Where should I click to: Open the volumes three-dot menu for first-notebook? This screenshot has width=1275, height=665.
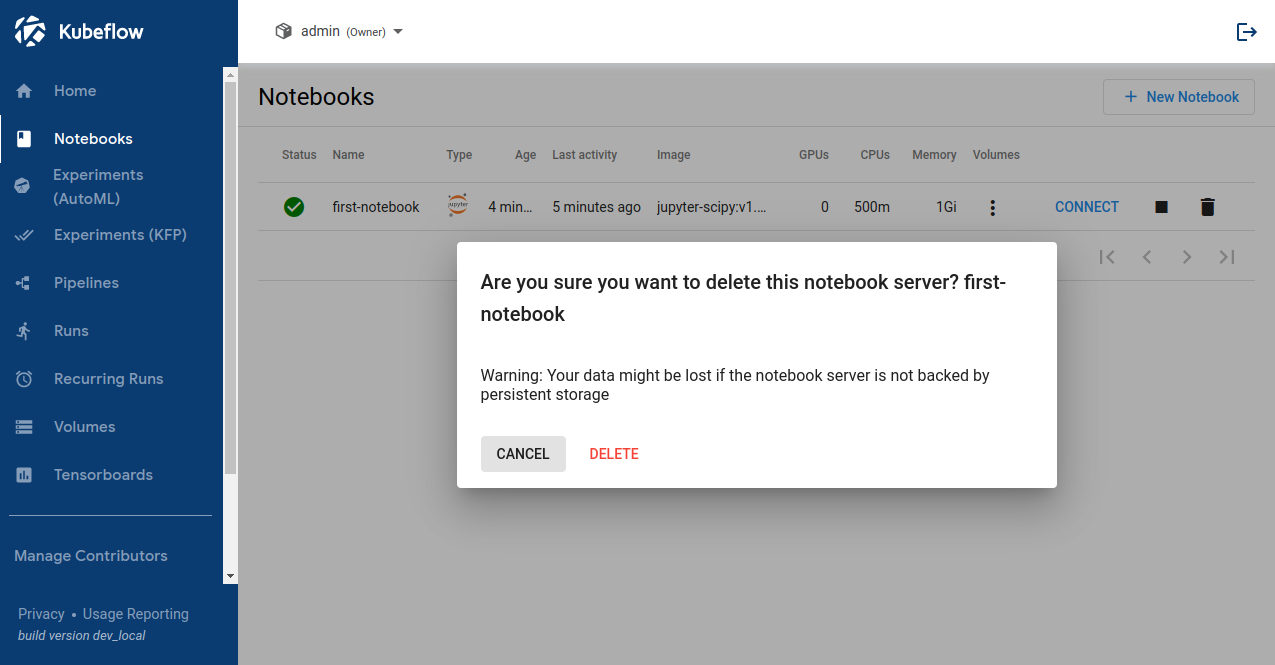[x=992, y=207]
